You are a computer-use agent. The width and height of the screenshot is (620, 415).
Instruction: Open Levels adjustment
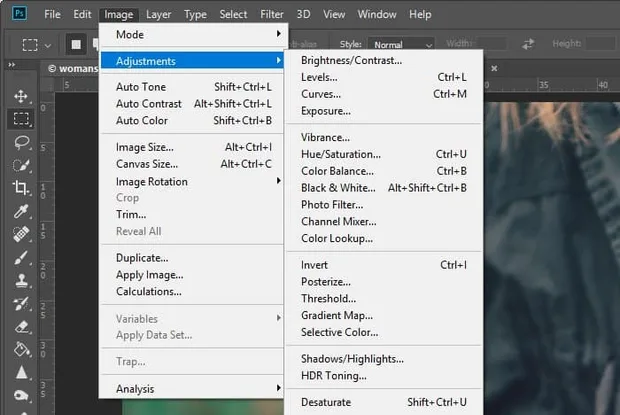(x=384, y=77)
